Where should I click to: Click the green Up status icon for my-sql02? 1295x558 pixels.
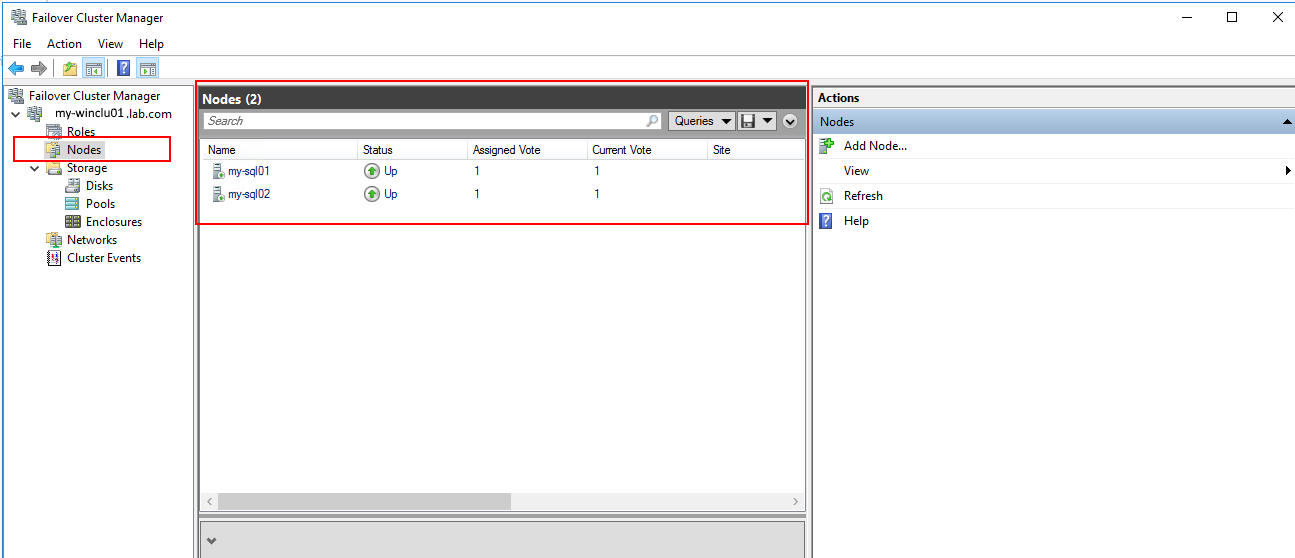(x=372, y=194)
